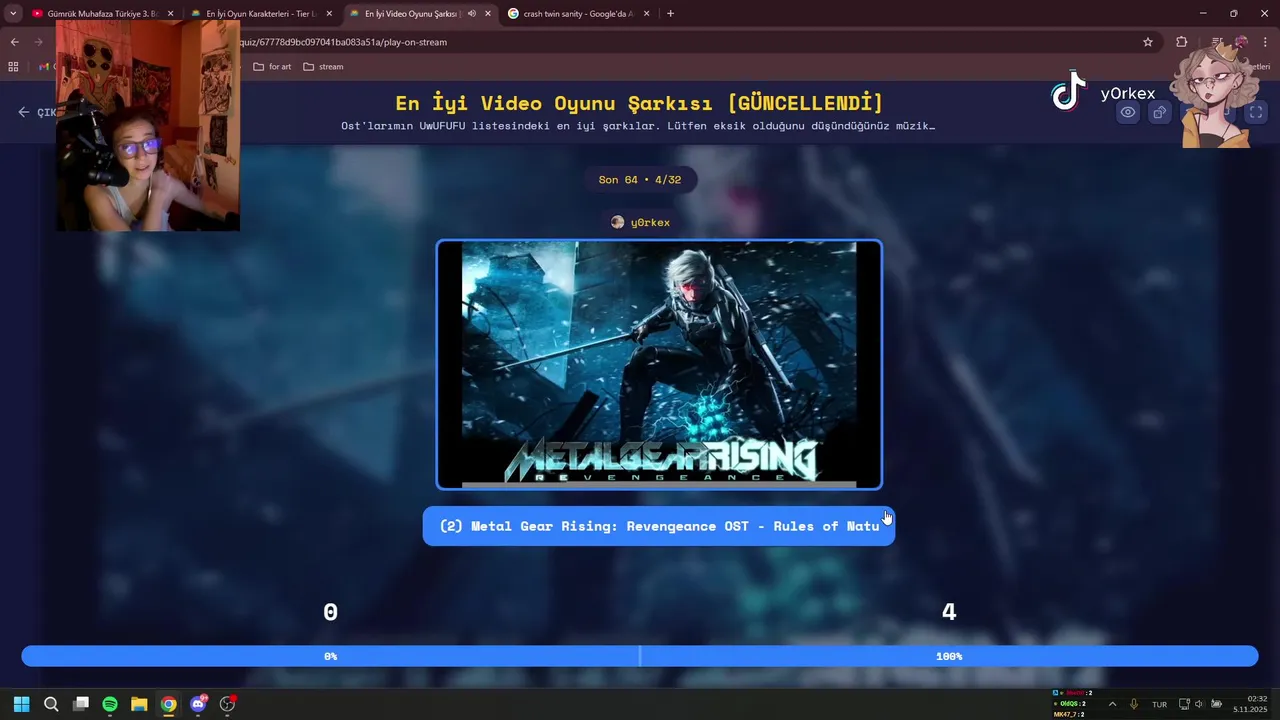Open OBS Studio from the taskbar
The width and height of the screenshot is (1280, 720).
[227, 704]
